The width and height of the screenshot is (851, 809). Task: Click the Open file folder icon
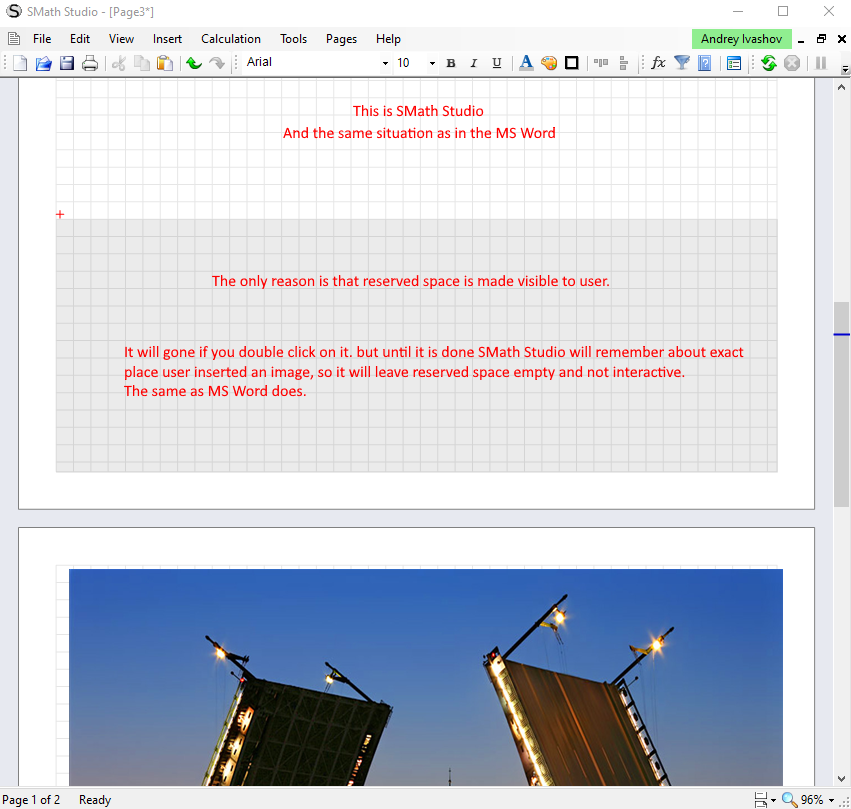click(x=43, y=63)
